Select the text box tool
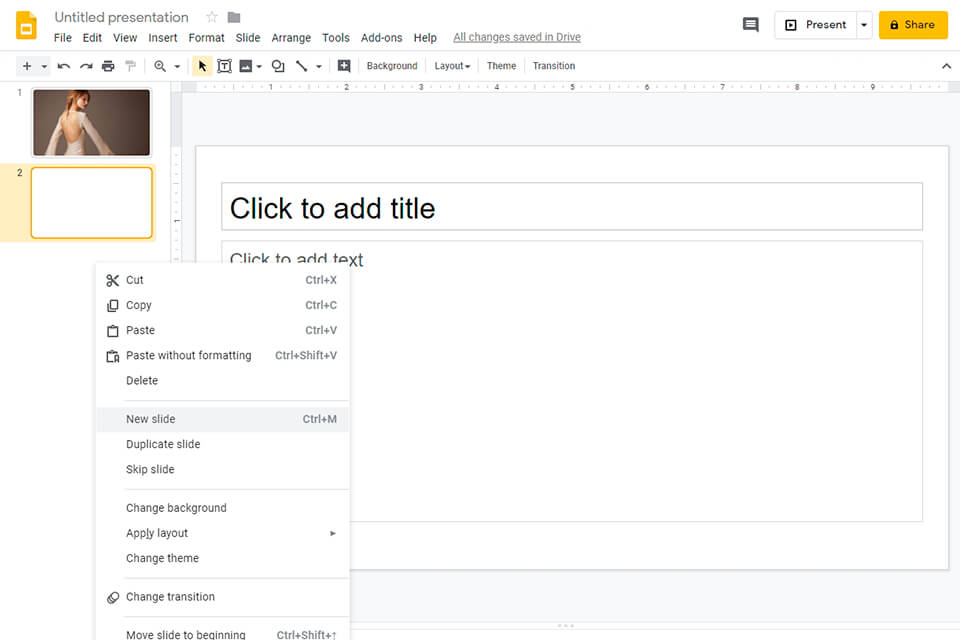The width and height of the screenshot is (960, 640). [224, 66]
